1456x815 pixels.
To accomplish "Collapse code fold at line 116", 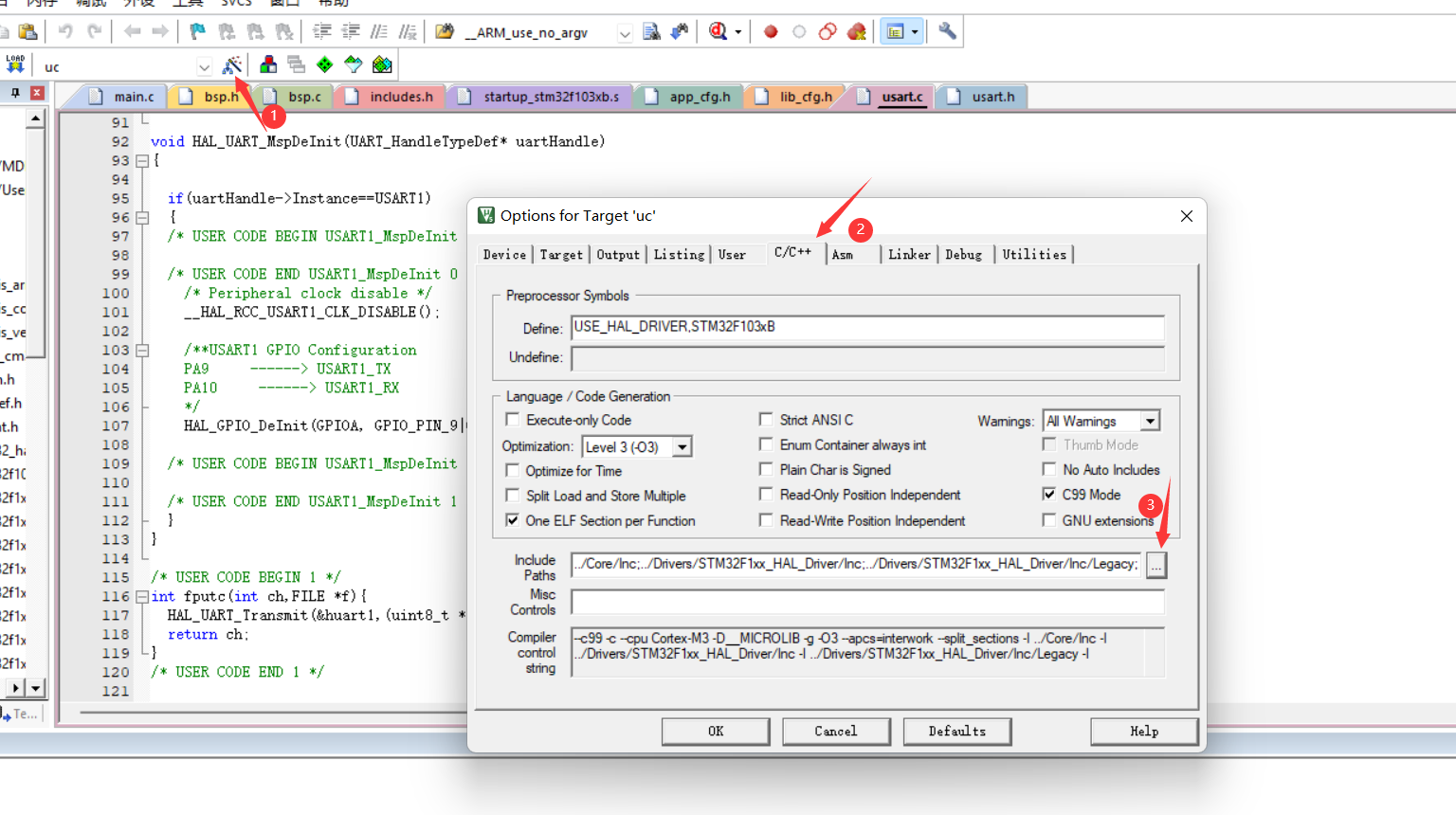I will tap(142, 597).
